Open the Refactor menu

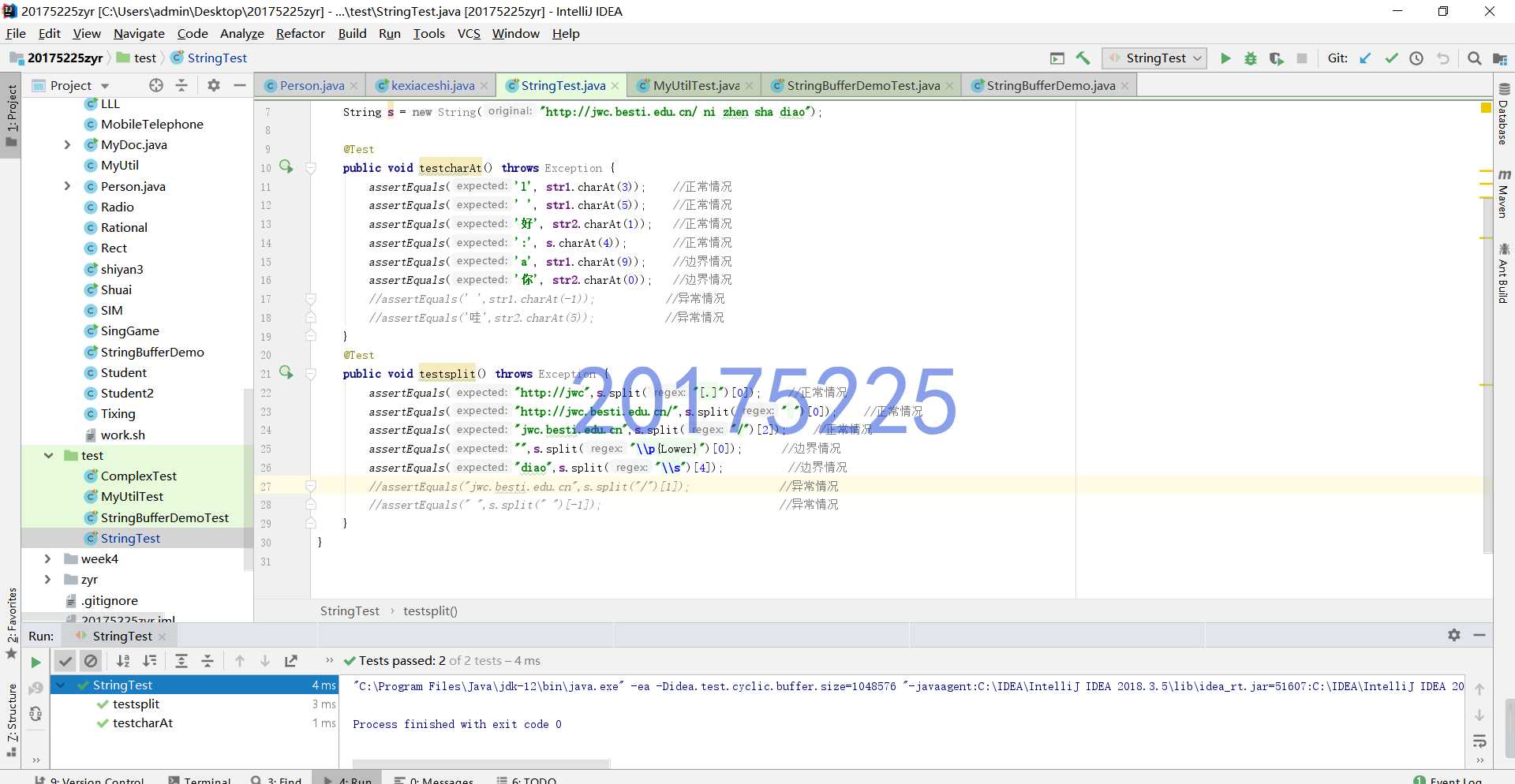click(x=300, y=33)
